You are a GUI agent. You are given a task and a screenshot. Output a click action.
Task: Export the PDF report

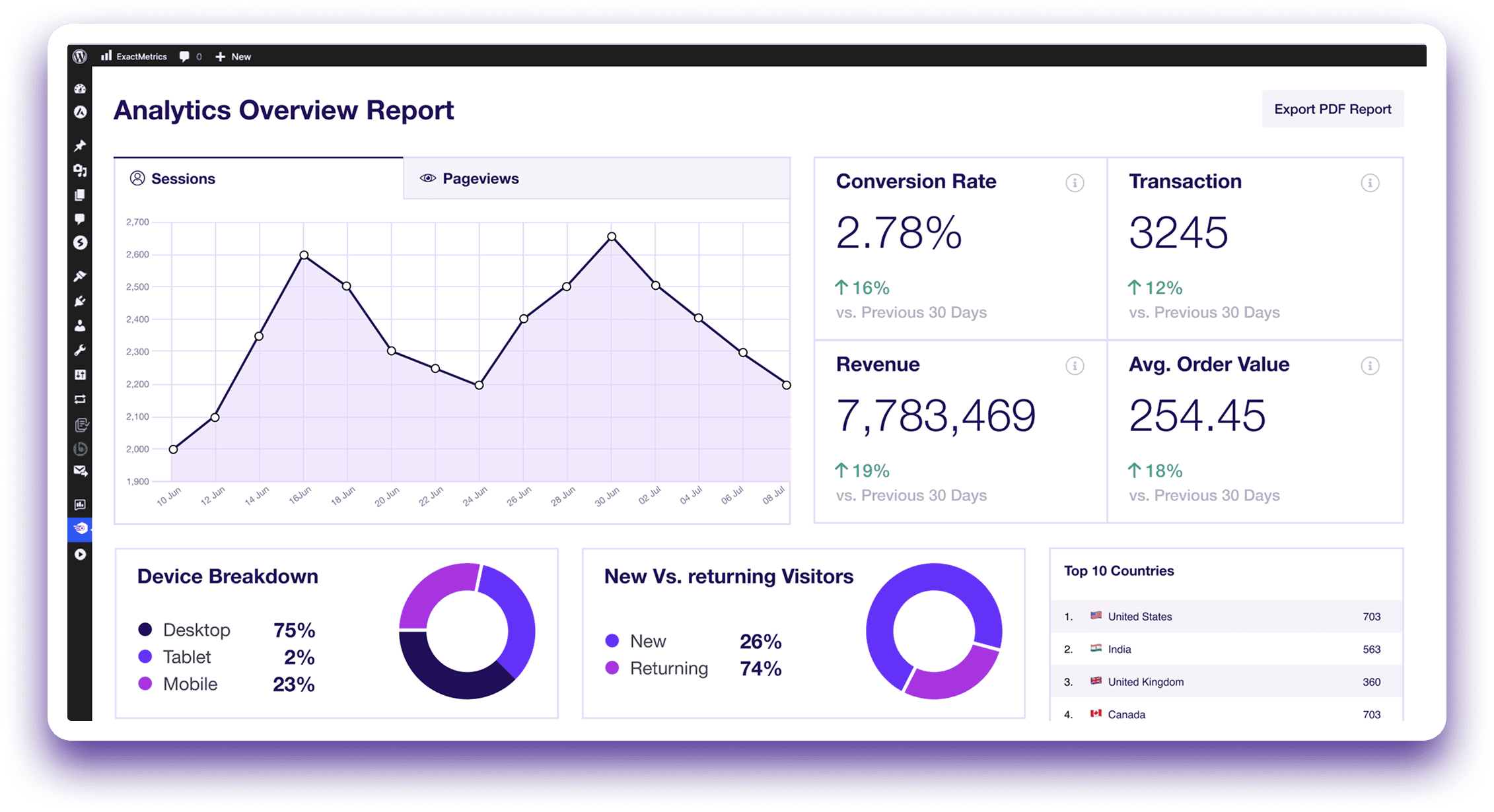click(1332, 109)
